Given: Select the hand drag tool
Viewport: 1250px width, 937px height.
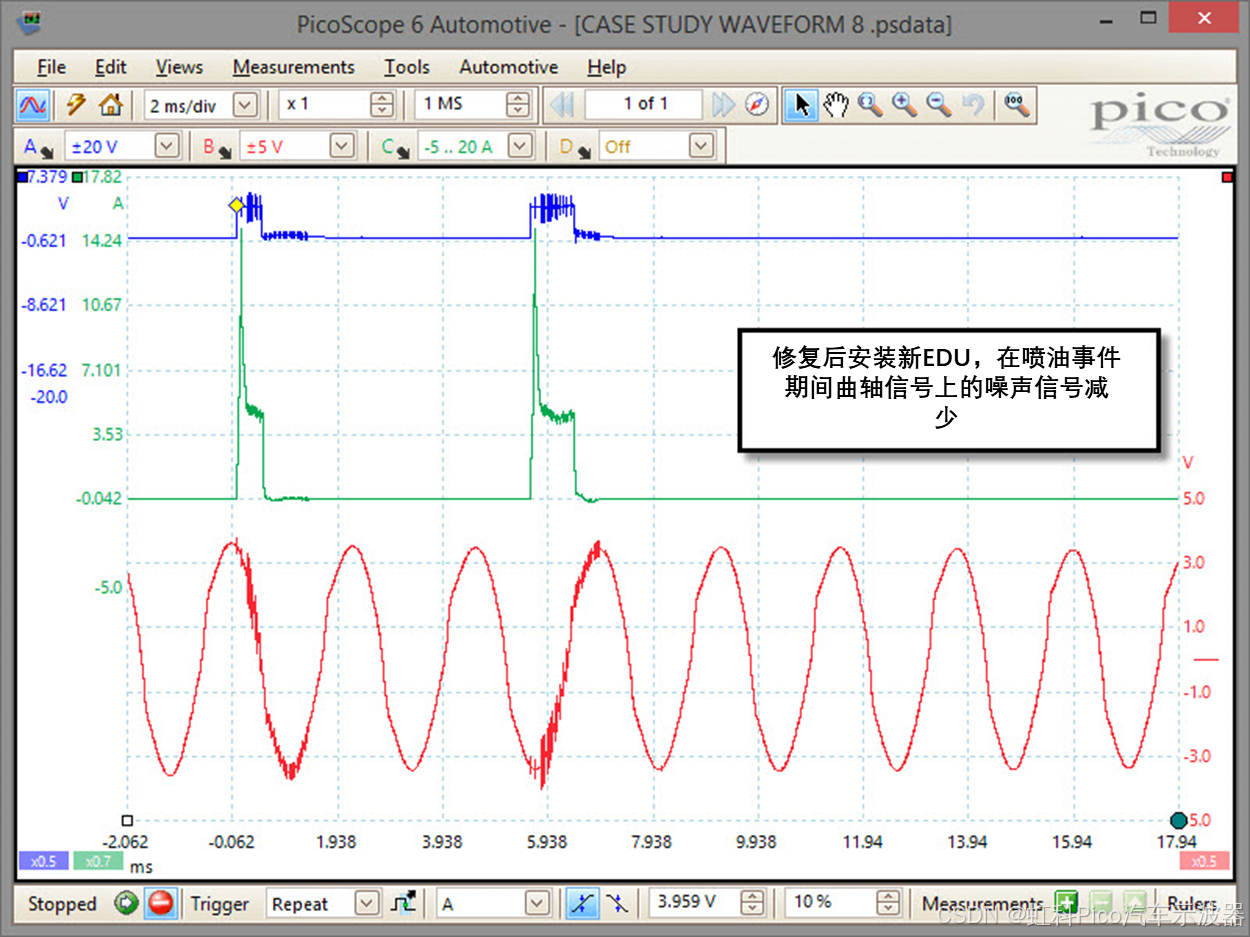Looking at the screenshot, I should [x=836, y=104].
